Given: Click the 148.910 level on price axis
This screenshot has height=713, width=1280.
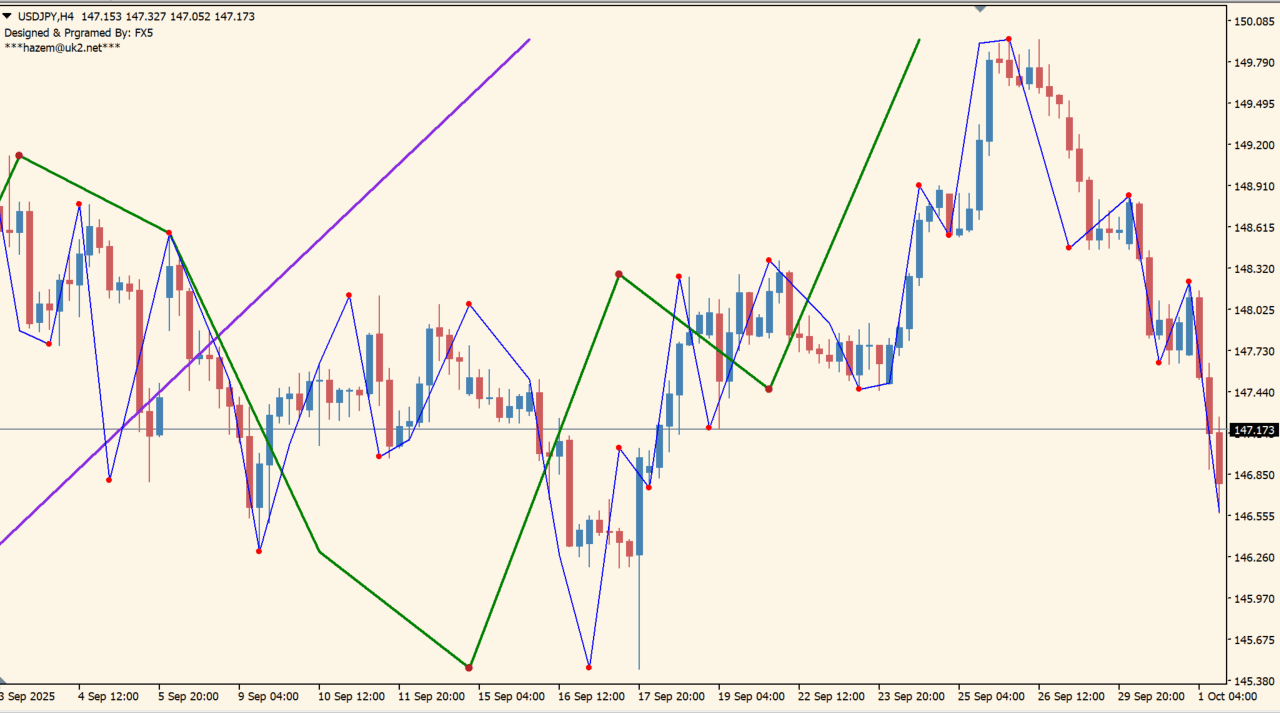Looking at the screenshot, I should [1253, 186].
